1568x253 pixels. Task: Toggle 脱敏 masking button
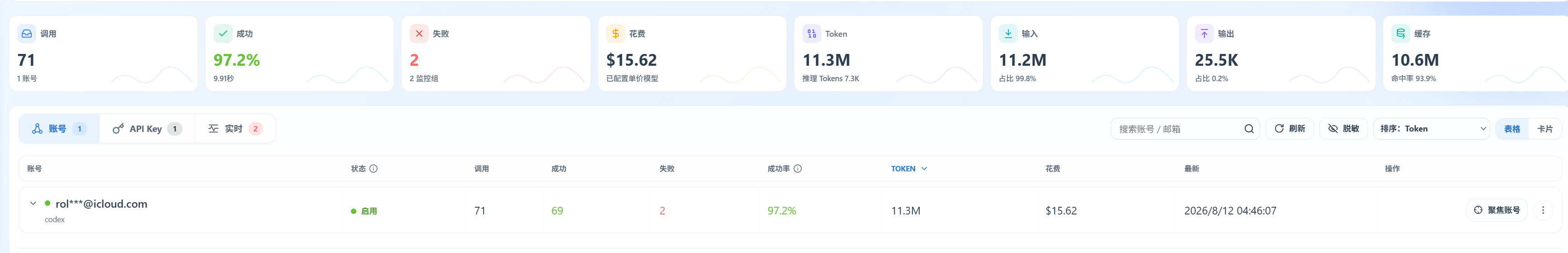tap(1343, 129)
